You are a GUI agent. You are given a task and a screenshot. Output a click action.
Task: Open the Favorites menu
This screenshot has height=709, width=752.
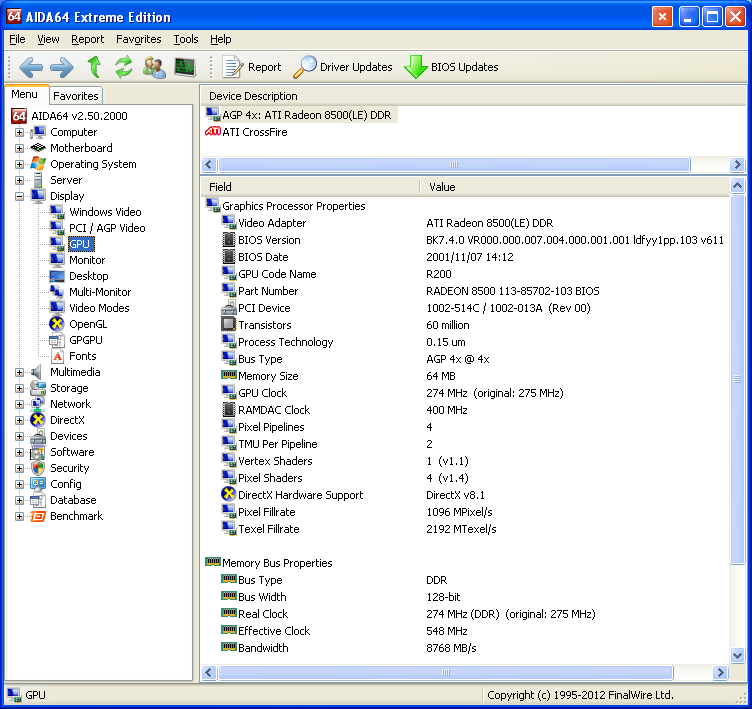tap(139, 39)
